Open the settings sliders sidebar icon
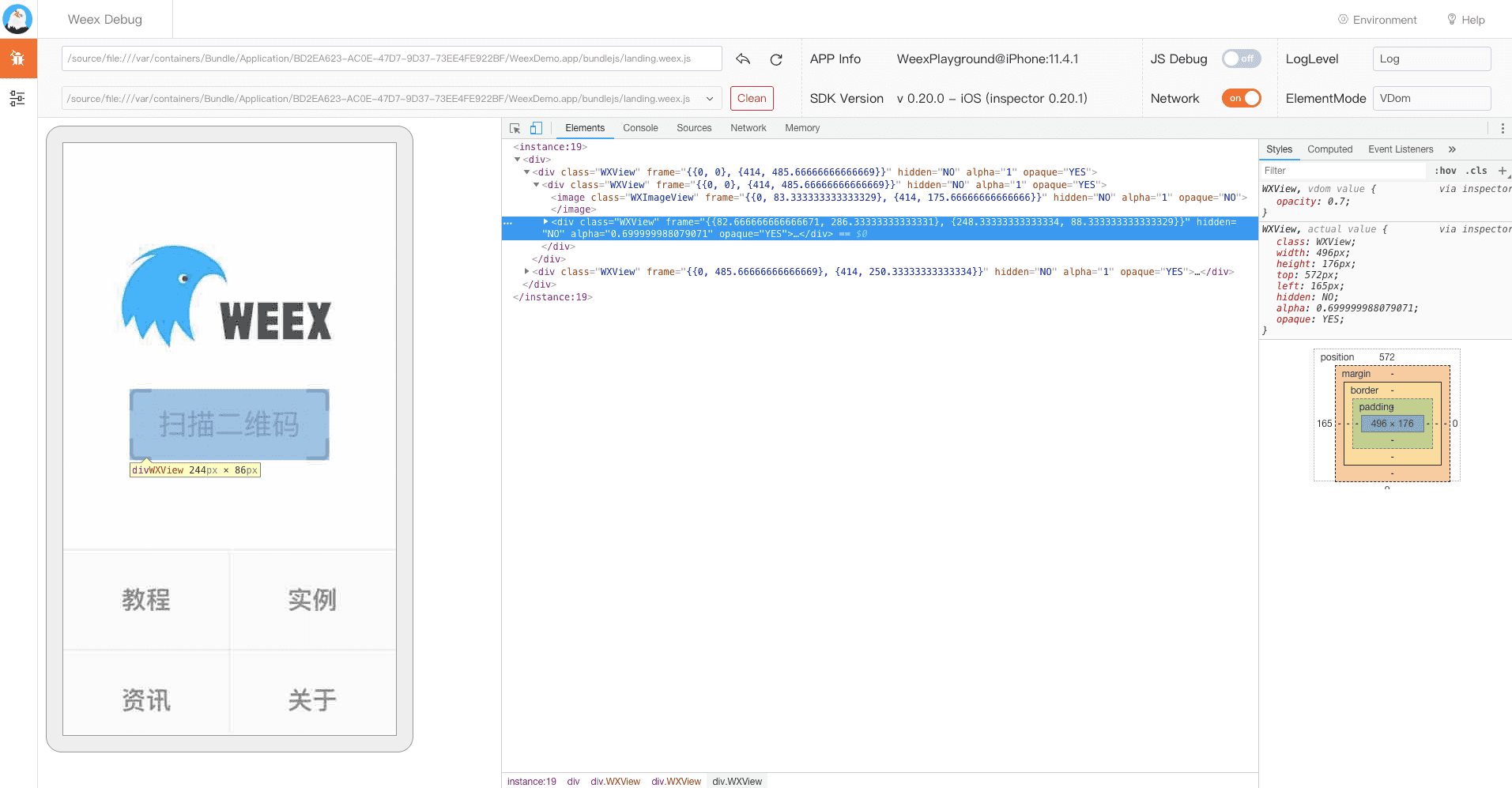The image size is (1512, 788). (17, 98)
